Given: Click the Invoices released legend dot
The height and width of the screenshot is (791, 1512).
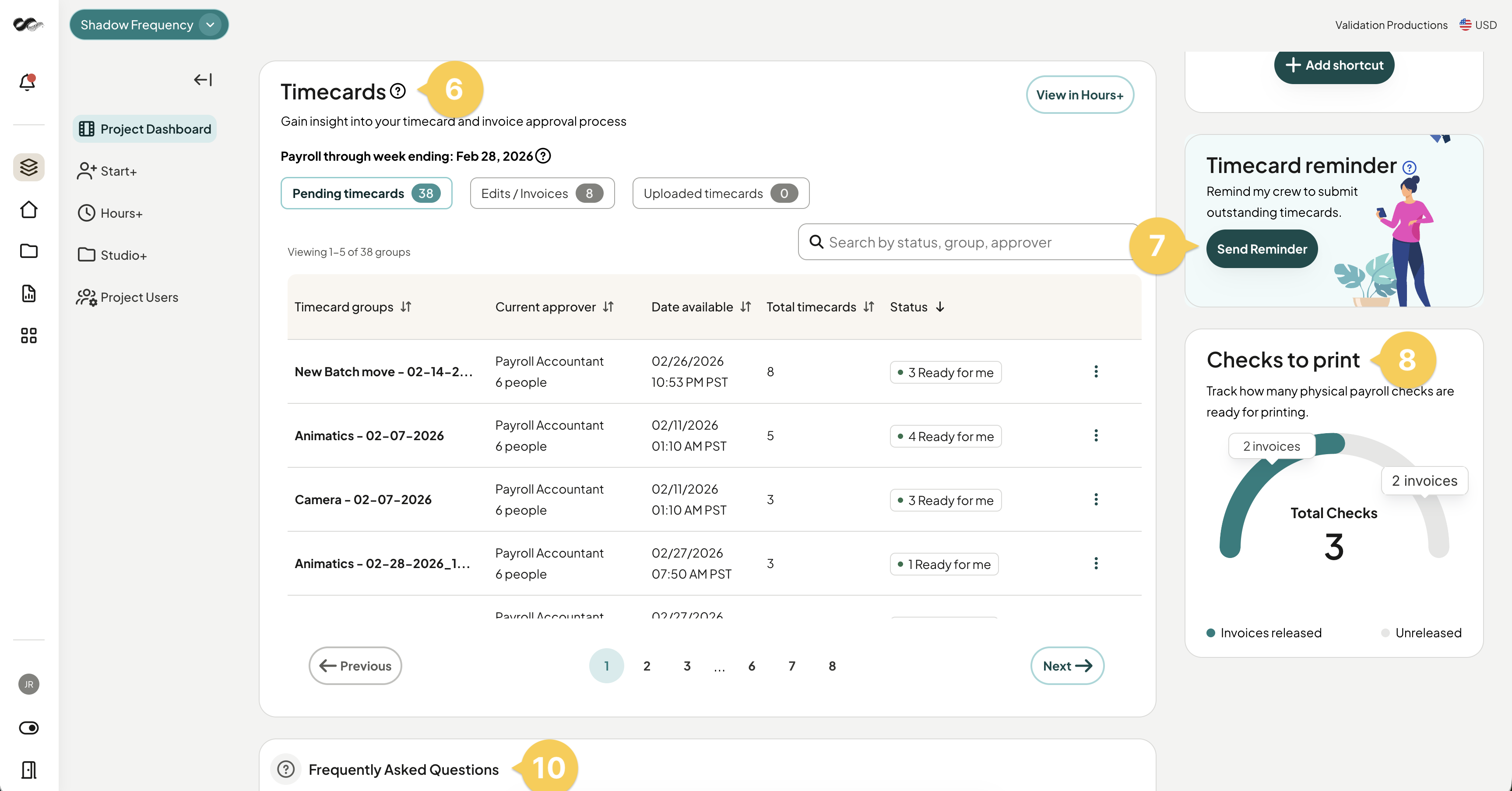Looking at the screenshot, I should (1210, 633).
